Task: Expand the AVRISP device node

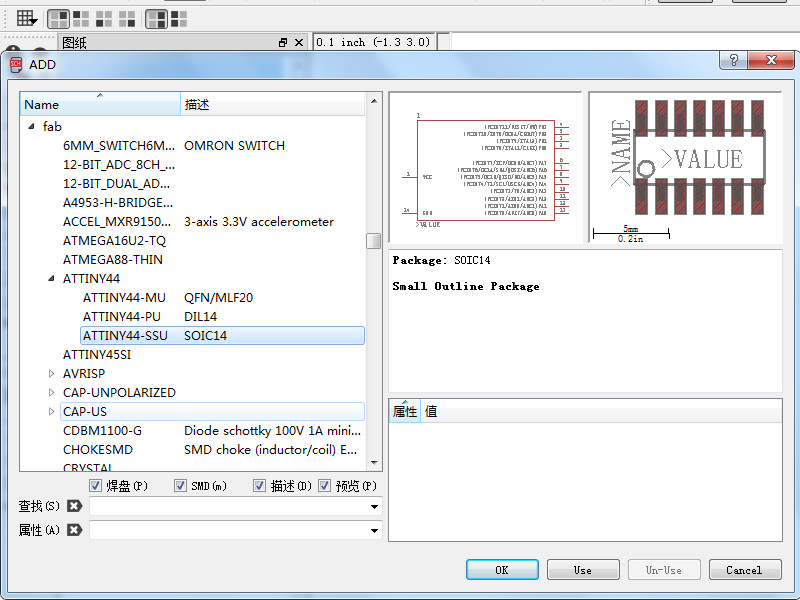Action: coord(52,373)
